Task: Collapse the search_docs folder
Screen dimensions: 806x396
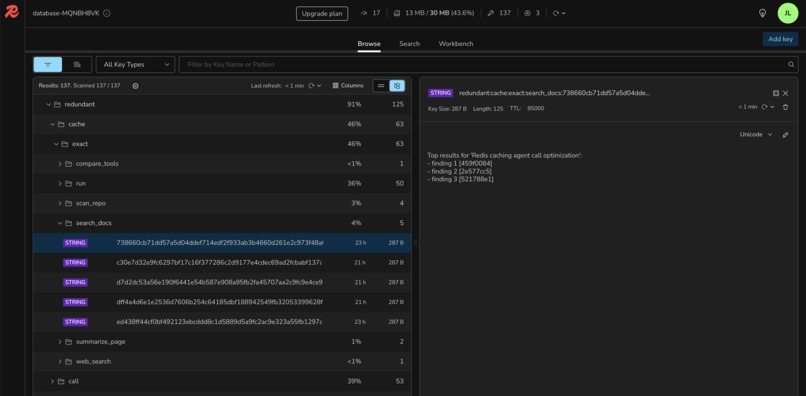Action: pyautogui.click(x=60, y=223)
